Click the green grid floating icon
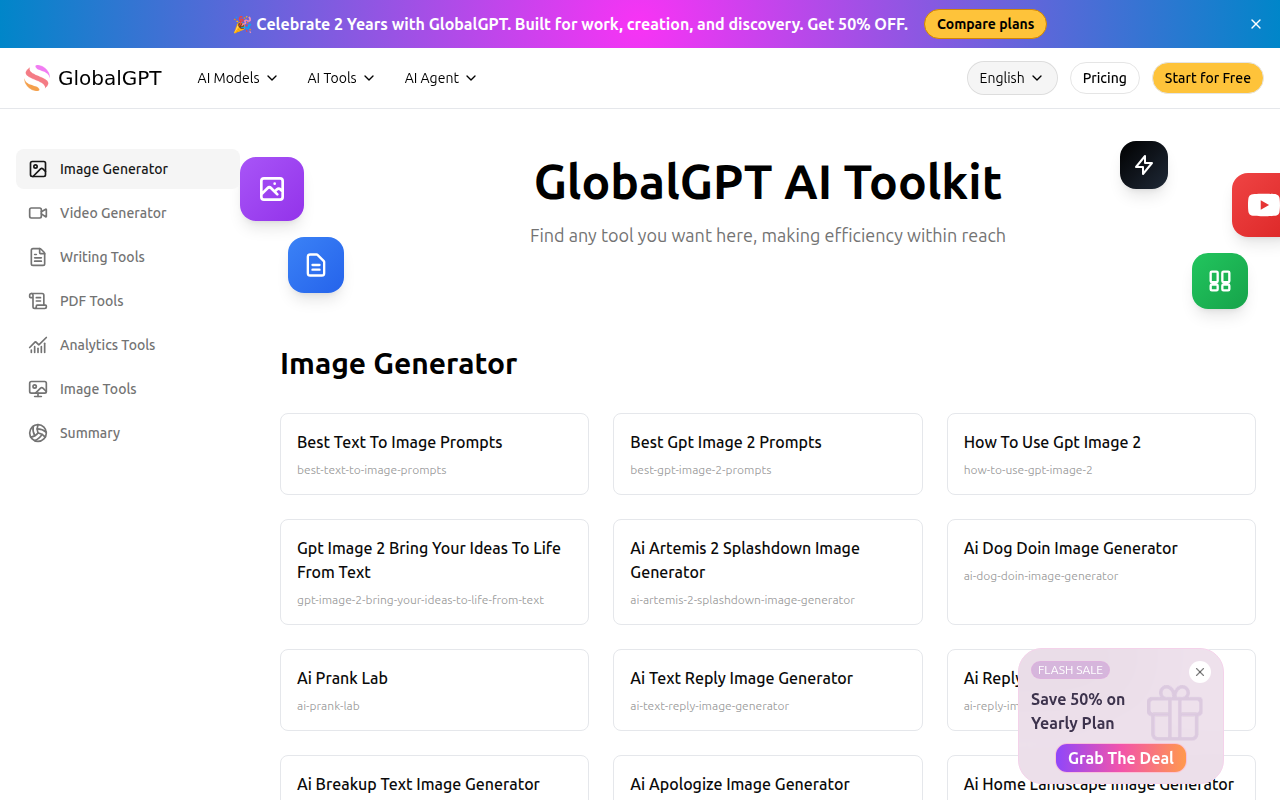Viewport: 1280px width, 800px height. coord(1220,281)
